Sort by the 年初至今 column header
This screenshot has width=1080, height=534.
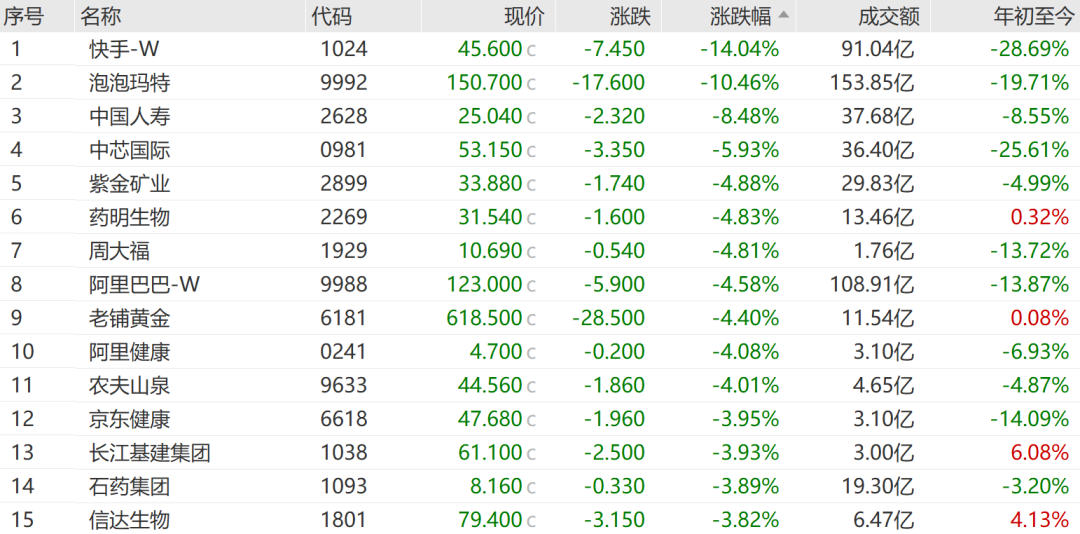(x=1030, y=16)
